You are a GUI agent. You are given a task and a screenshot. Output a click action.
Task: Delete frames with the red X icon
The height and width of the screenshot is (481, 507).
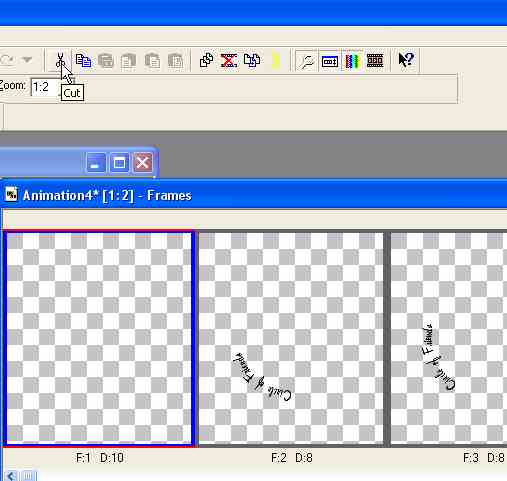[x=229, y=60]
